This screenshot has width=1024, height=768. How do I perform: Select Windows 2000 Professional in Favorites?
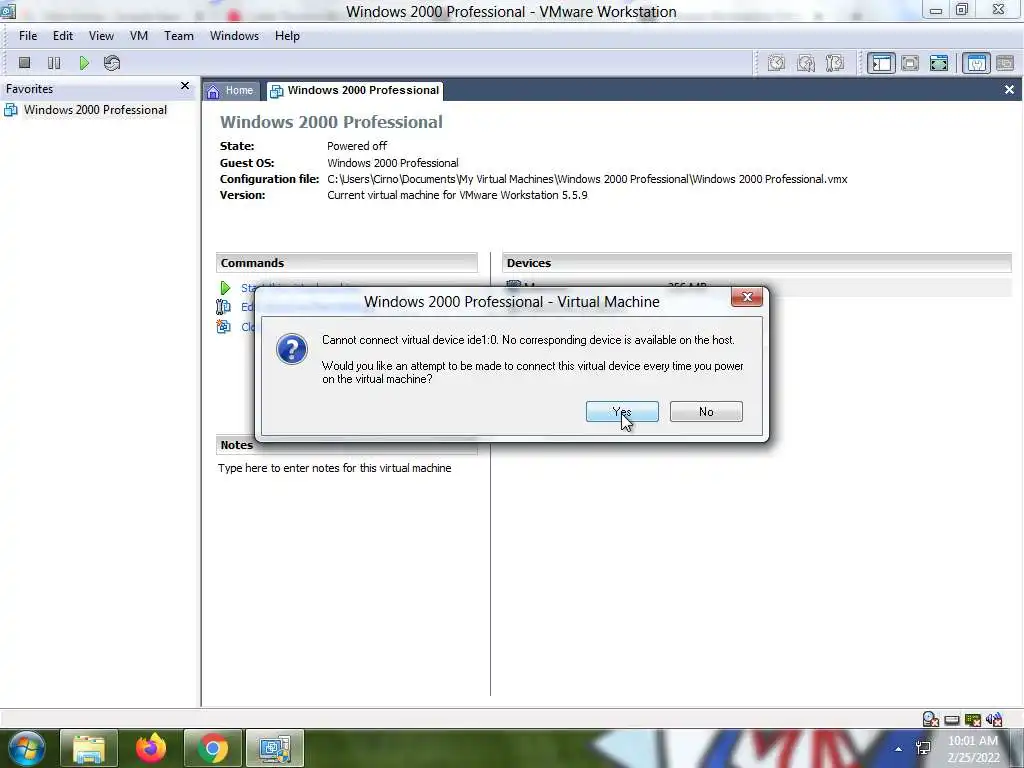point(95,110)
